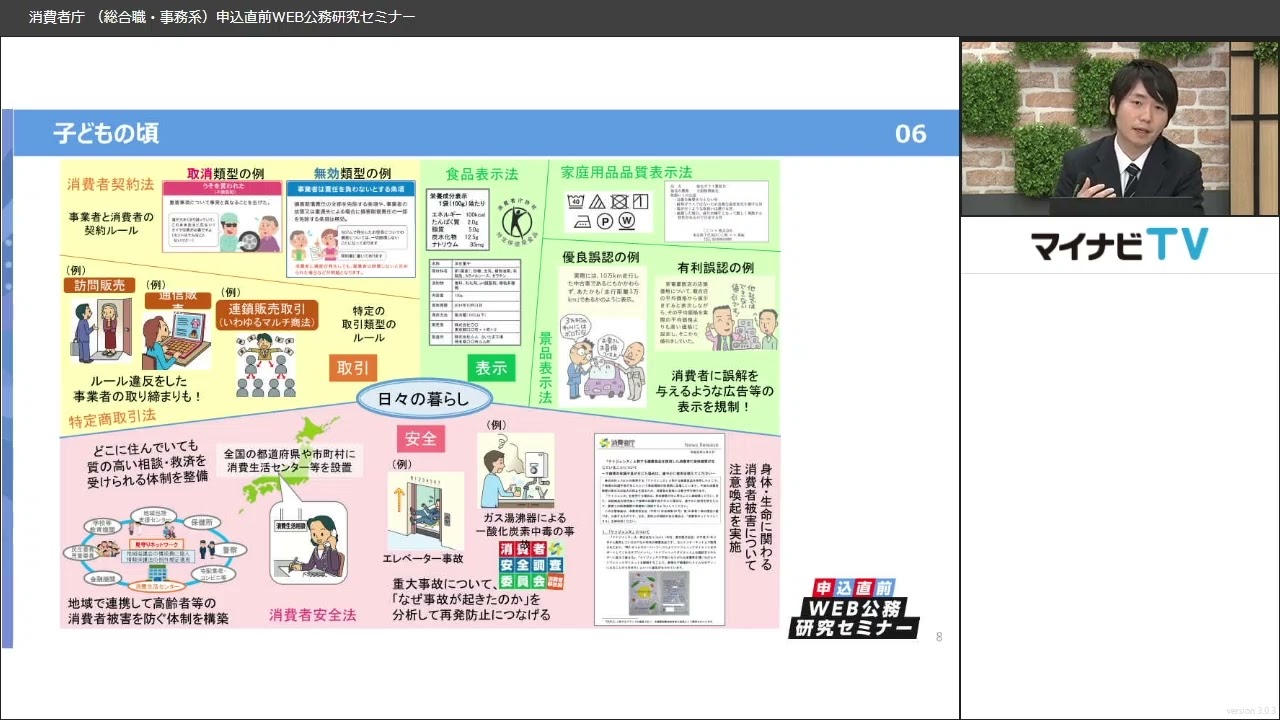Image resolution: width=1280 pixels, height=720 pixels.
Task: Click the 通信販売 orange tag
Action: (x=177, y=299)
